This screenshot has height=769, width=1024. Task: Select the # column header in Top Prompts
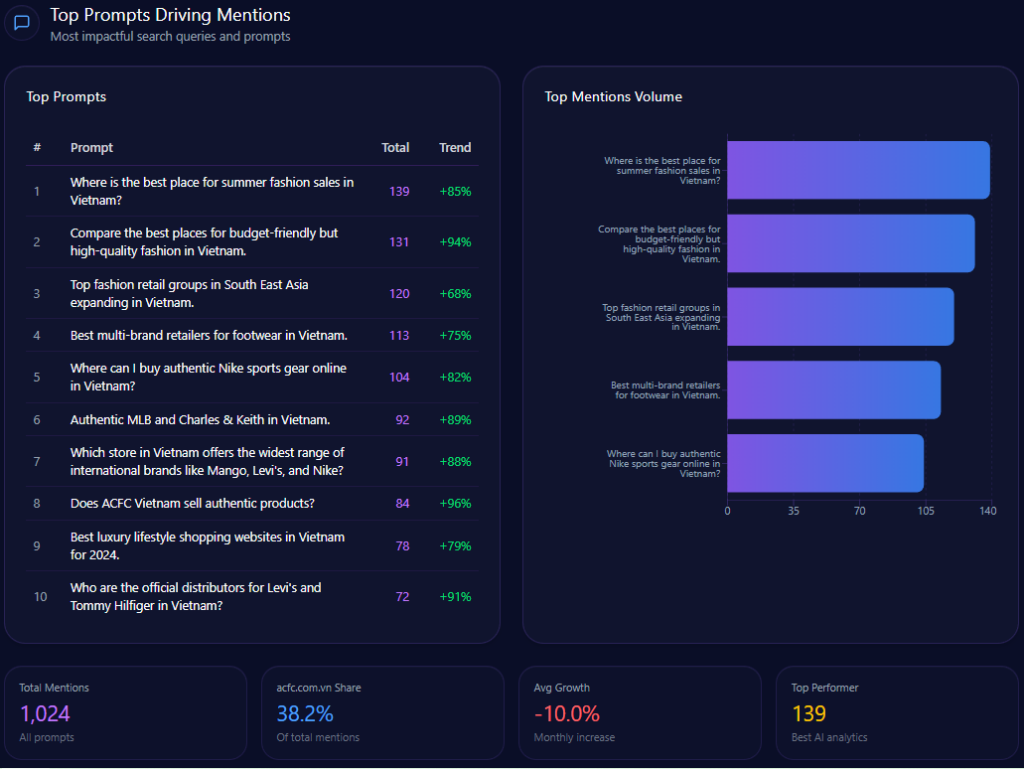tap(37, 148)
